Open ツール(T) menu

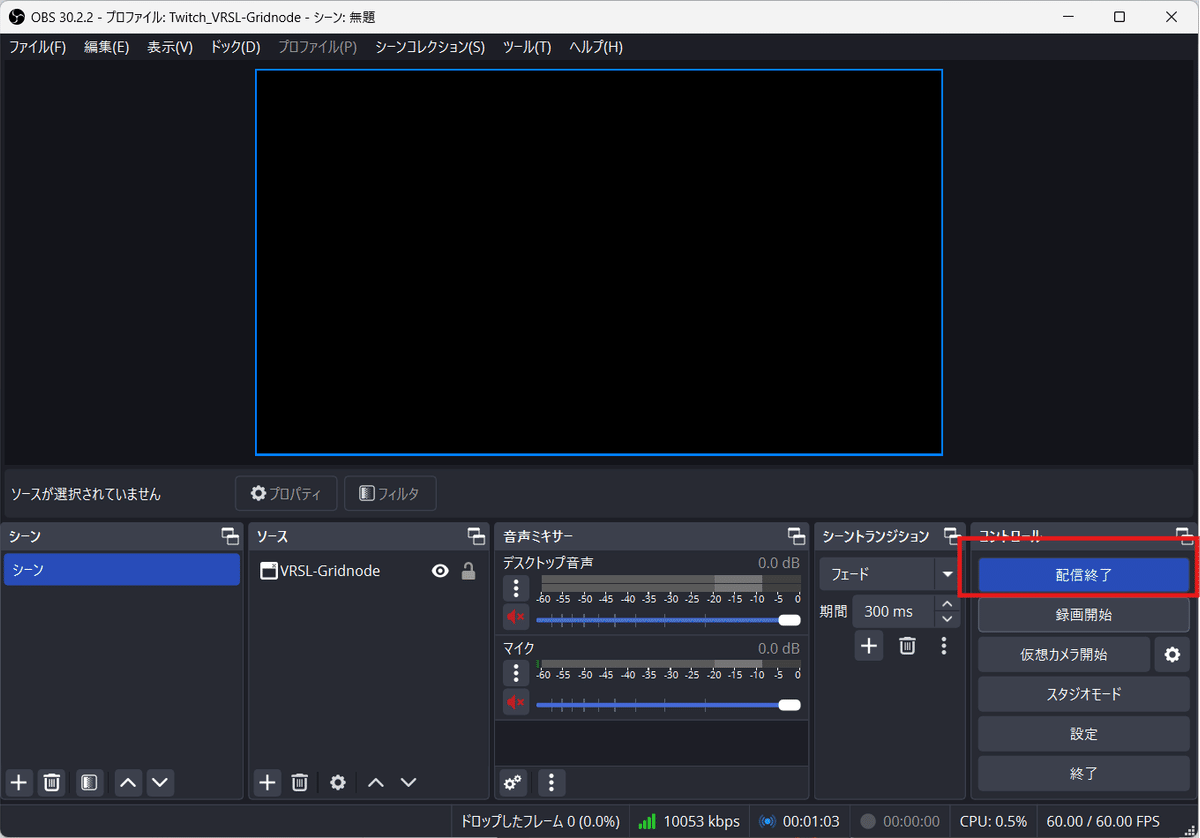click(527, 47)
